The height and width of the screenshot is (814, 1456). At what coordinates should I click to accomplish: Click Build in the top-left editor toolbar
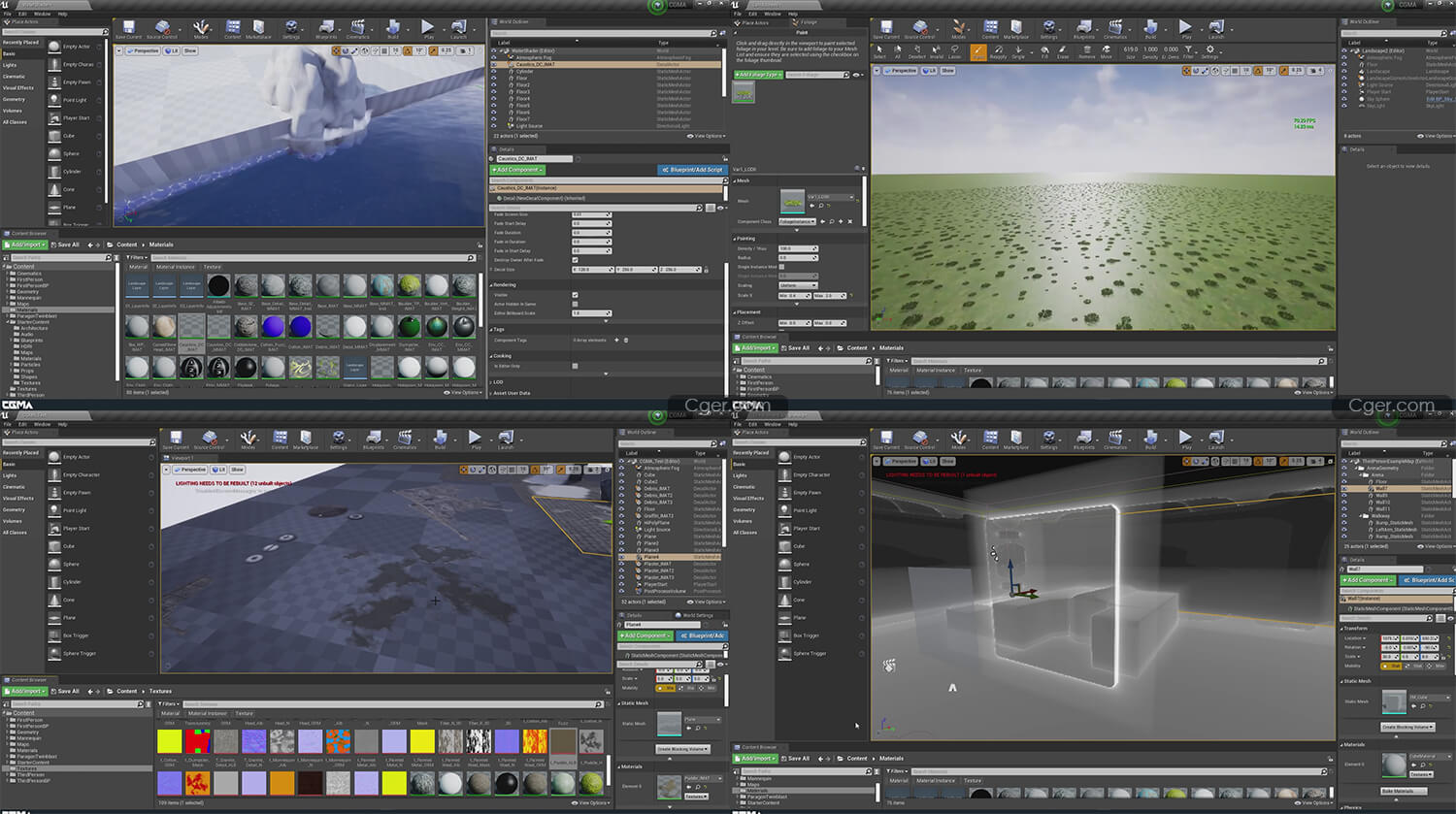[x=393, y=29]
